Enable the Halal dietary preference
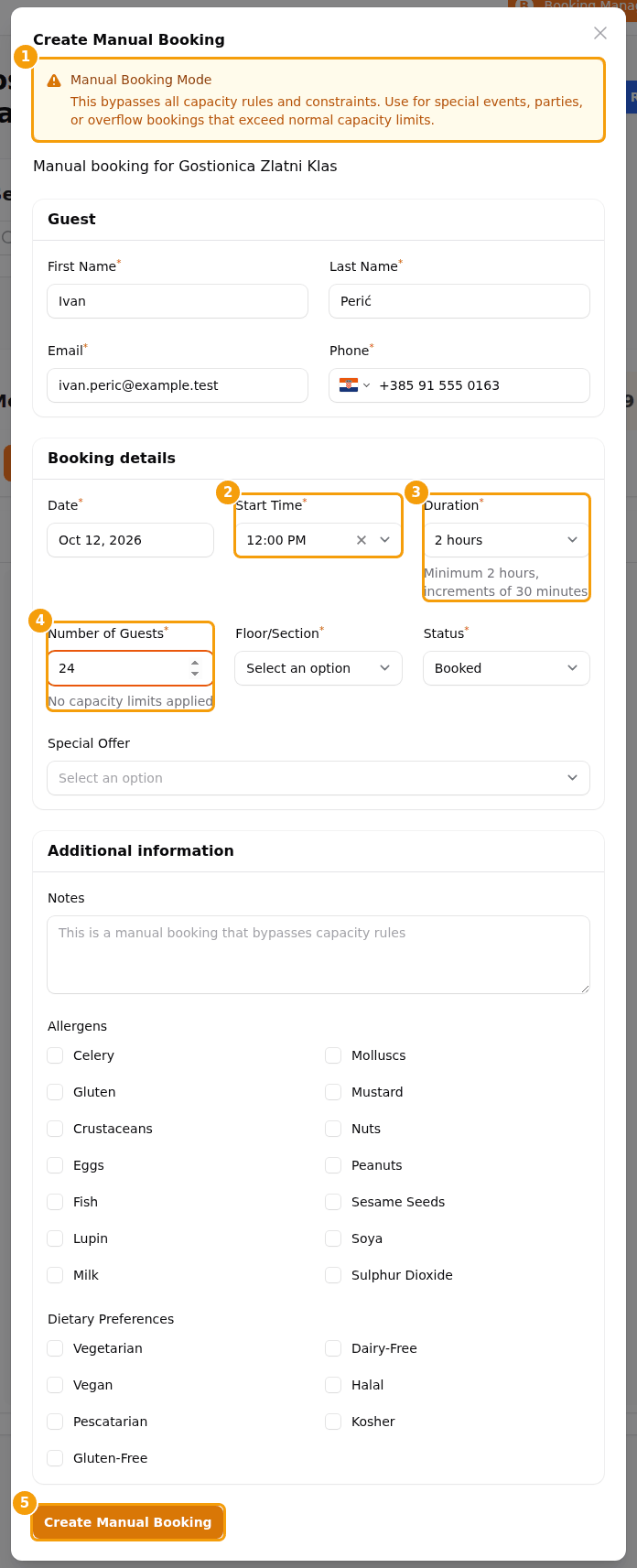This screenshot has height=1568, width=637. 333,1385
